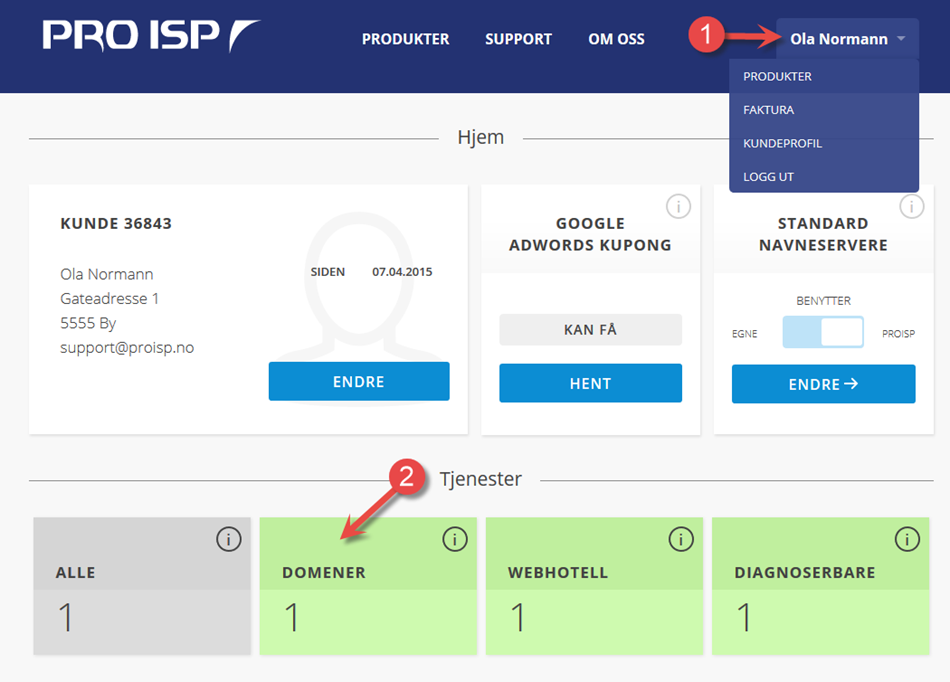Click the ENDRE button on customer card
The width and height of the screenshot is (950, 682).
(x=359, y=382)
